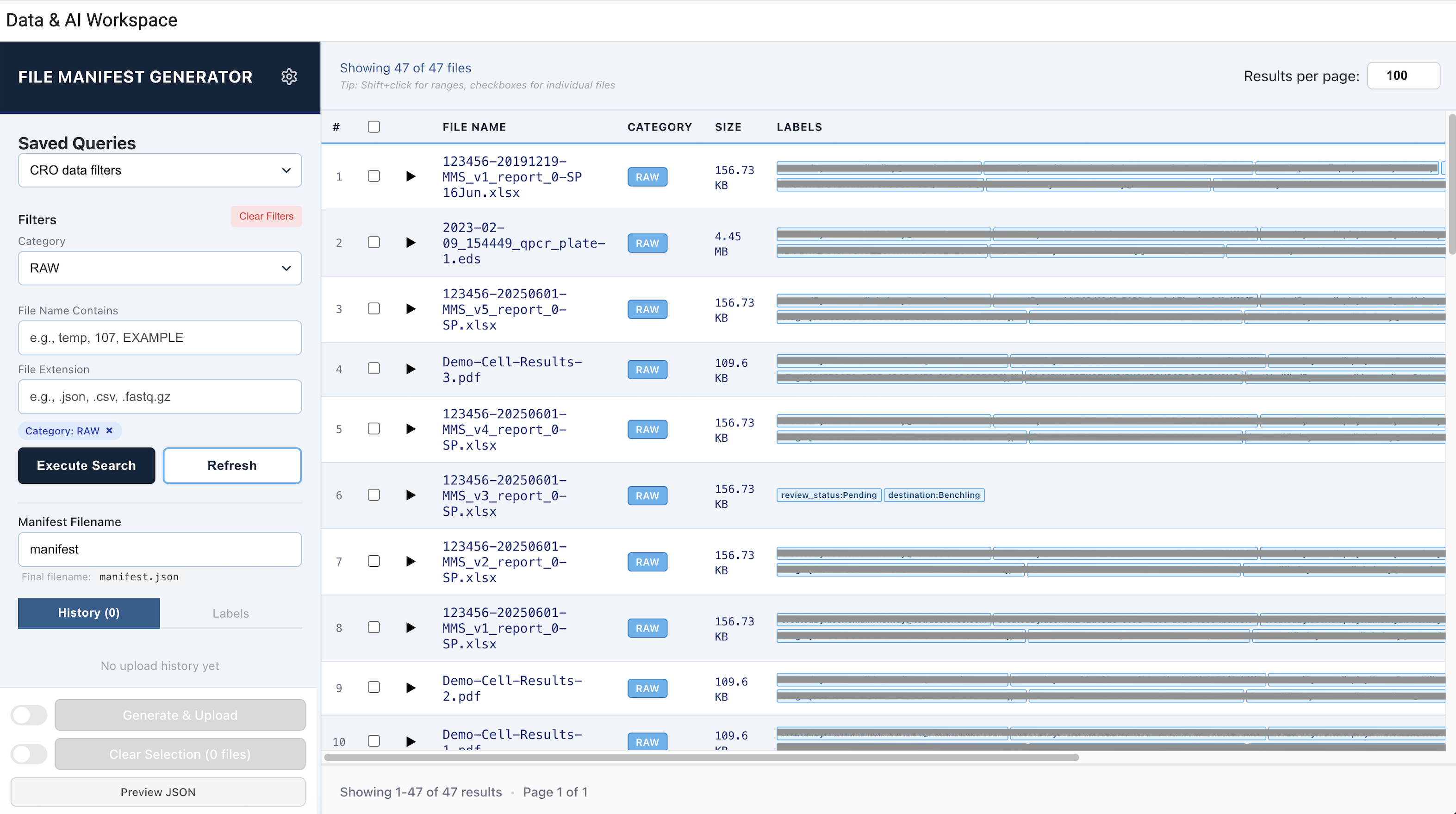Open the Category RAW dropdown
The width and height of the screenshot is (1456, 814).
[x=160, y=268]
